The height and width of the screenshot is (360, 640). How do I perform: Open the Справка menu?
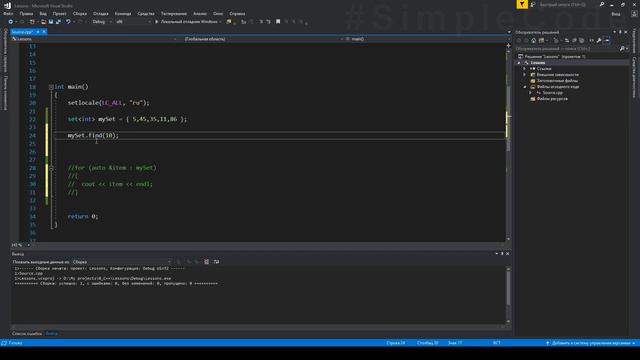tap(237, 13)
